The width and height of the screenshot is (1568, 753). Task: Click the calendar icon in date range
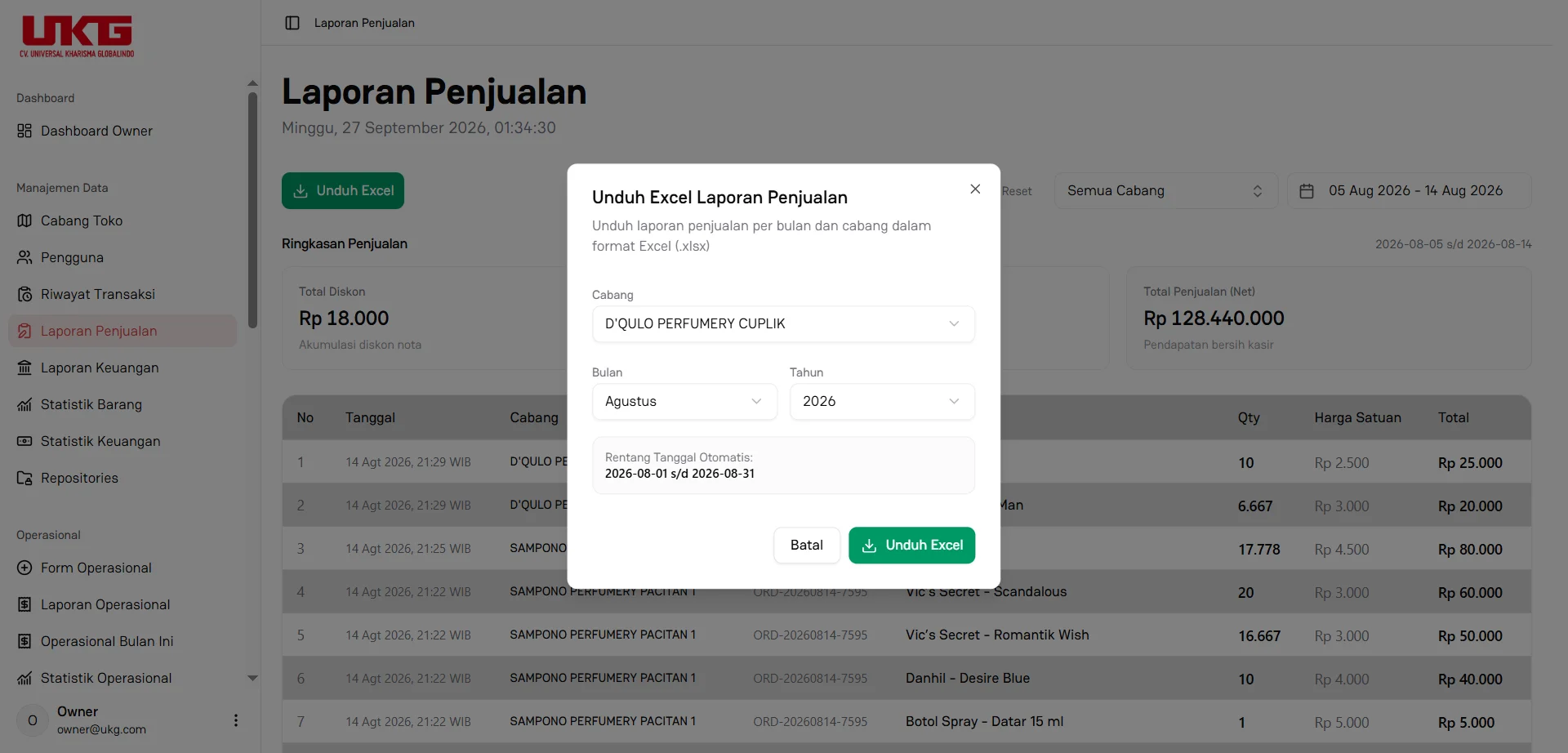[1307, 191]
